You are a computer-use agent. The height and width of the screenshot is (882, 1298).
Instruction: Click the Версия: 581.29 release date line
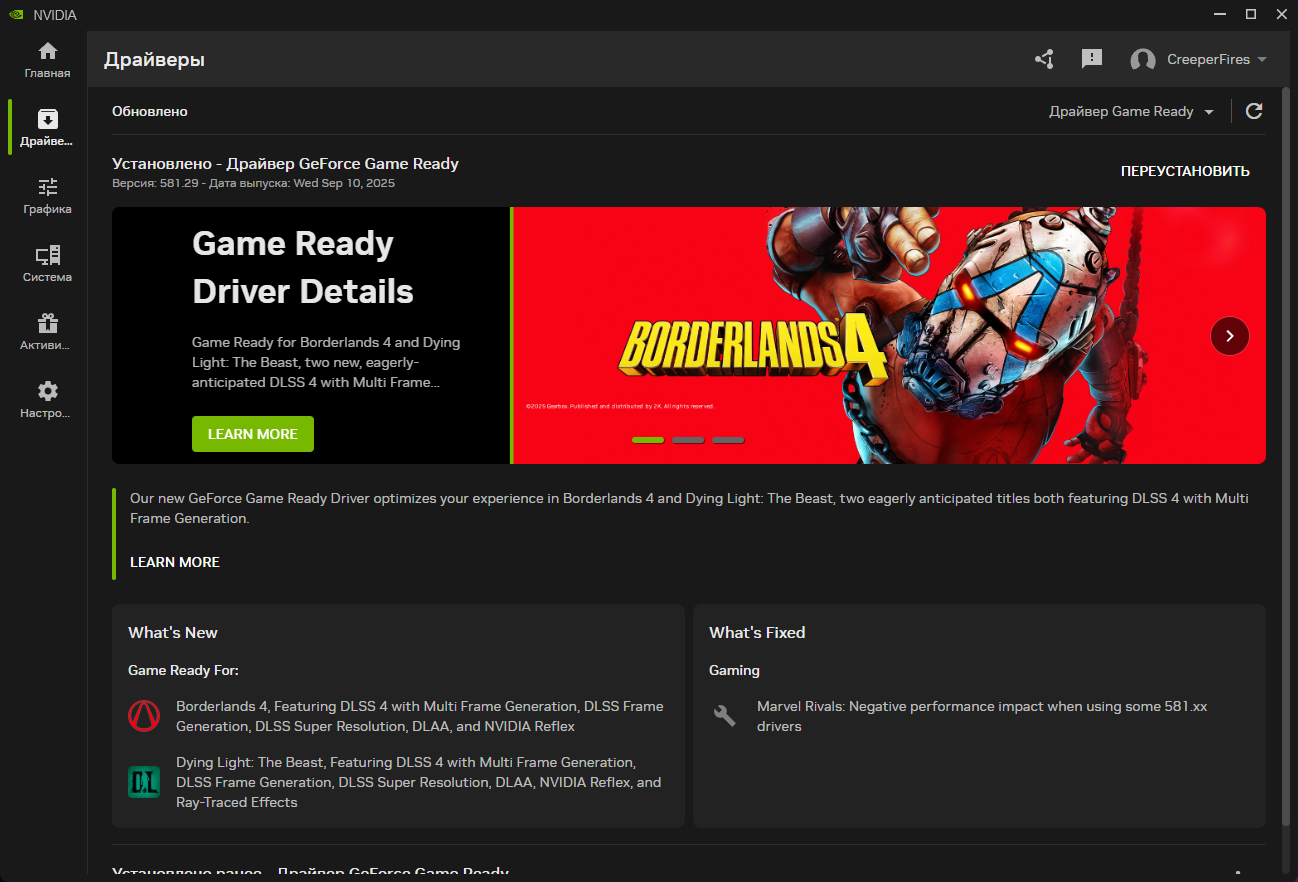tap(254, 183)
